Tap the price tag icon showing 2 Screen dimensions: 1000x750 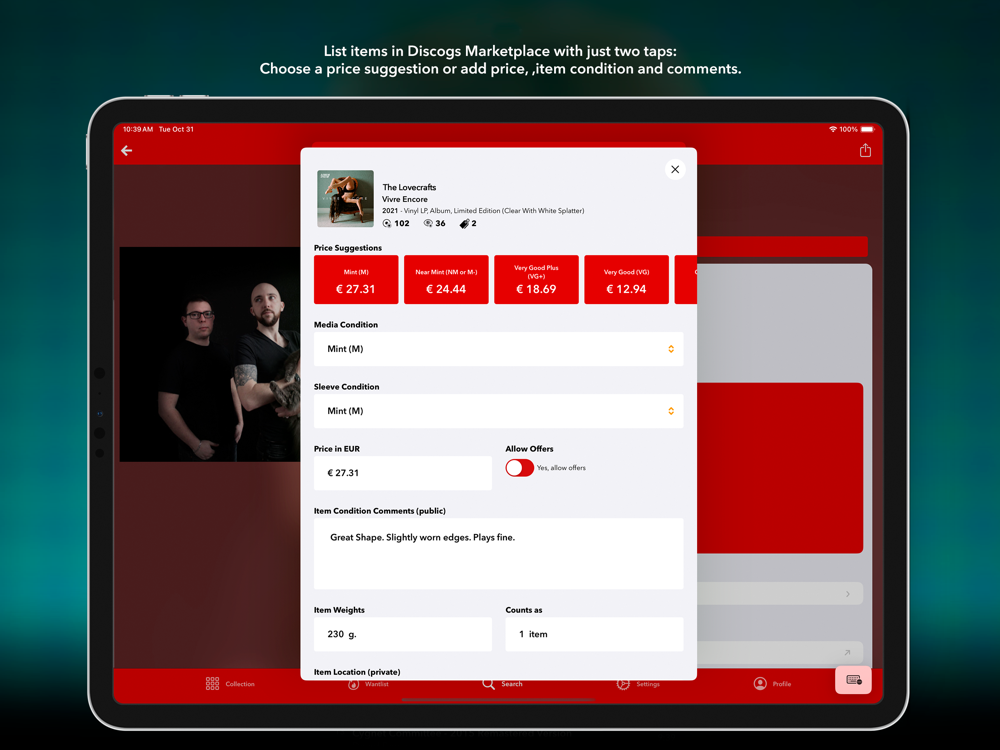click(464, 223)
